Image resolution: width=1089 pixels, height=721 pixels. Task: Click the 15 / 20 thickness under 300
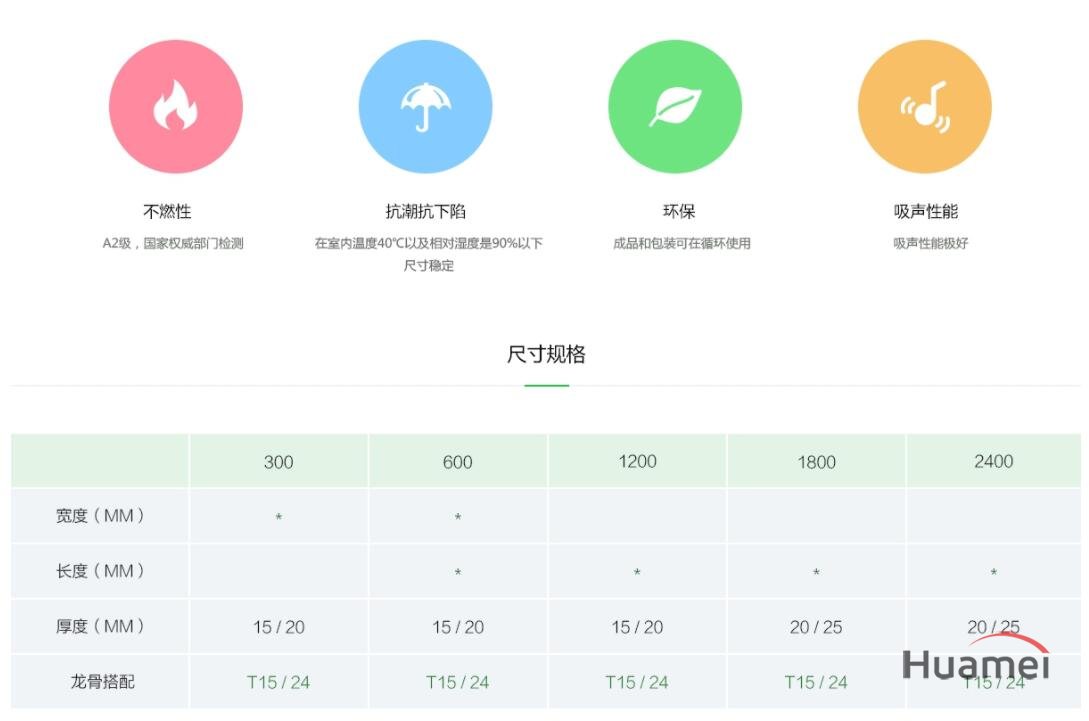pos(279,627)
